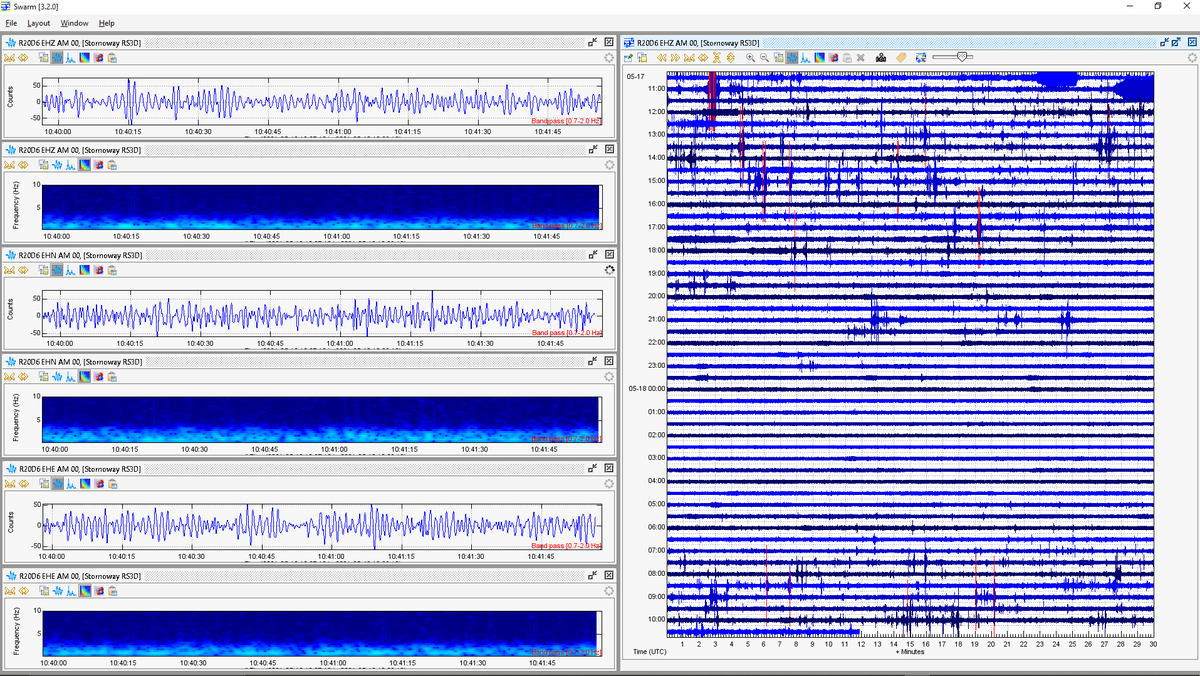
Task: Click 'Band pass' label in EHZ waveform
Action: coord(548,120)
